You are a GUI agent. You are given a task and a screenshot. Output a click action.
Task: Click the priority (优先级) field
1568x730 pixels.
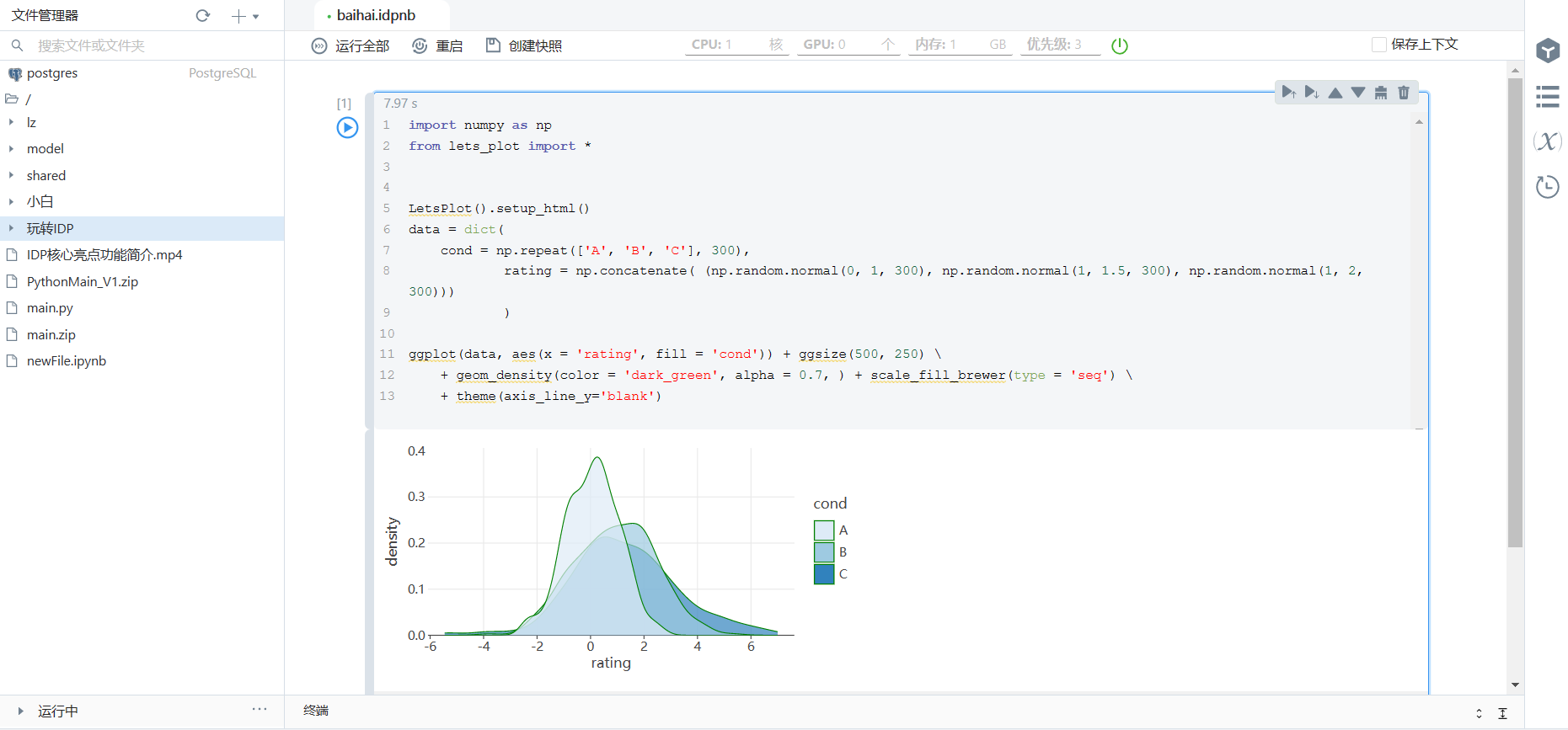1061,45
